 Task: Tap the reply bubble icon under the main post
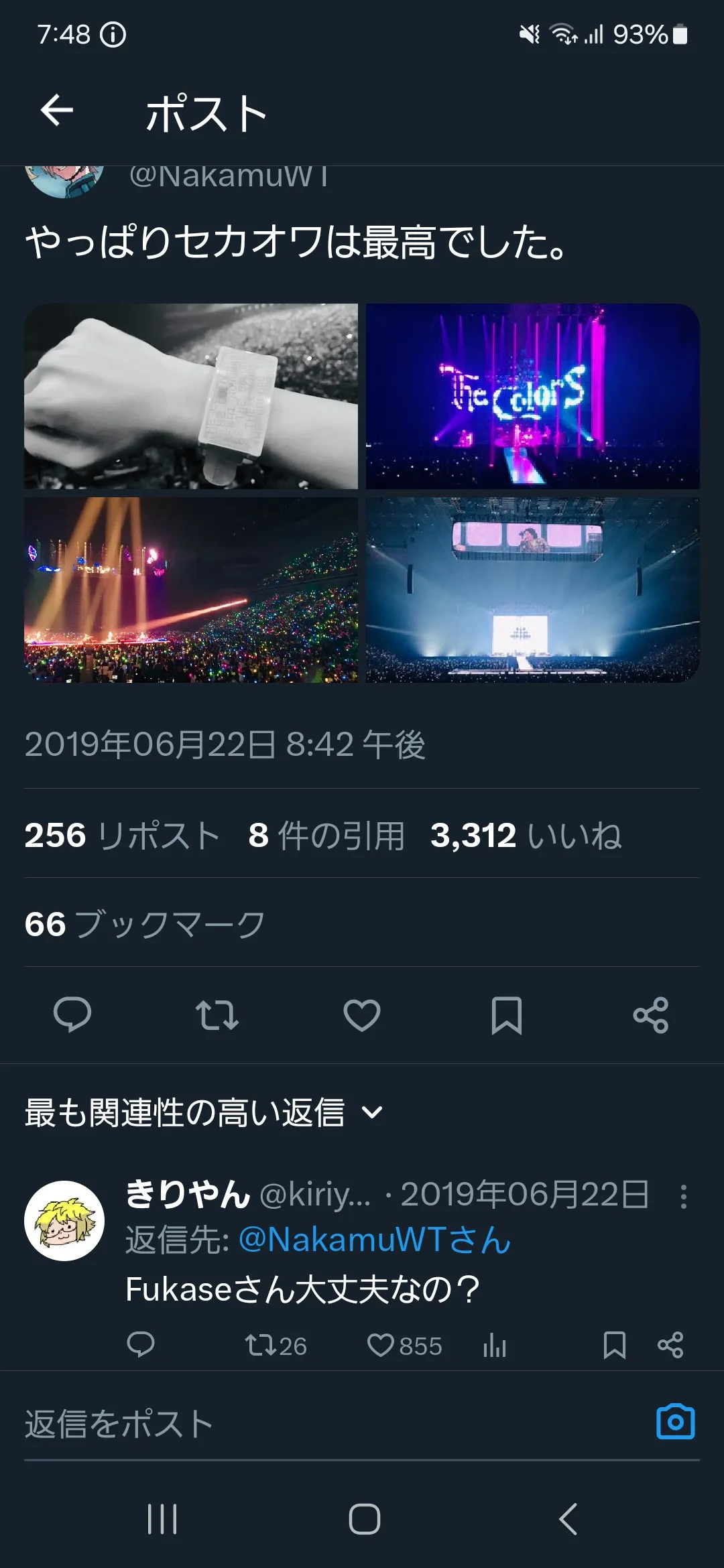coord(72,1015)
